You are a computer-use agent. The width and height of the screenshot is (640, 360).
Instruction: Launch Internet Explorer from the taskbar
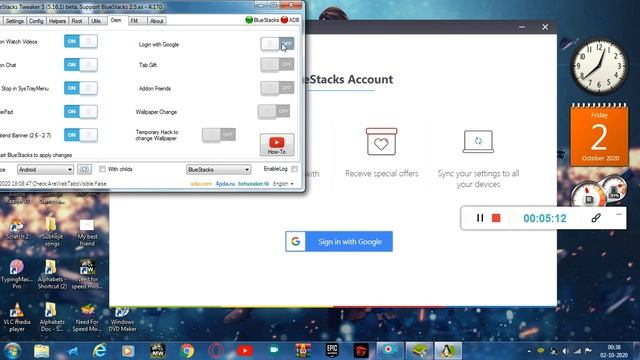tap(100, 351)
